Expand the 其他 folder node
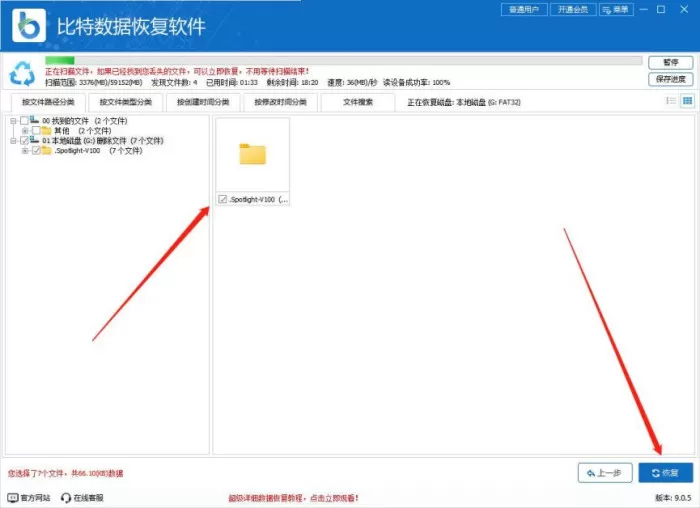 point(25,131)
